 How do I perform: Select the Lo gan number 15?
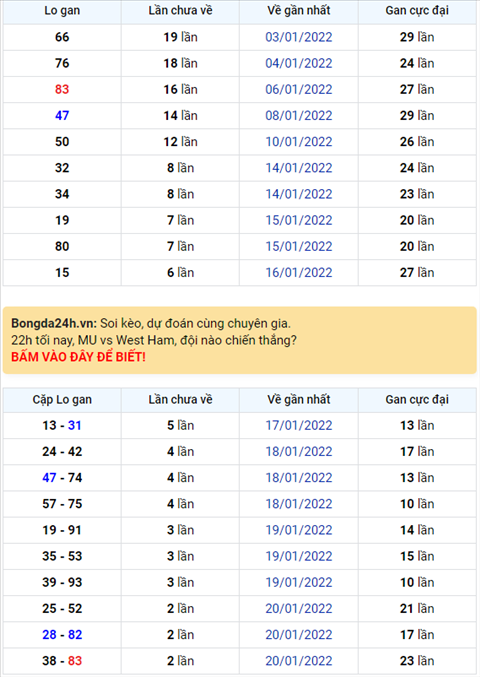(x=62, y=273)
